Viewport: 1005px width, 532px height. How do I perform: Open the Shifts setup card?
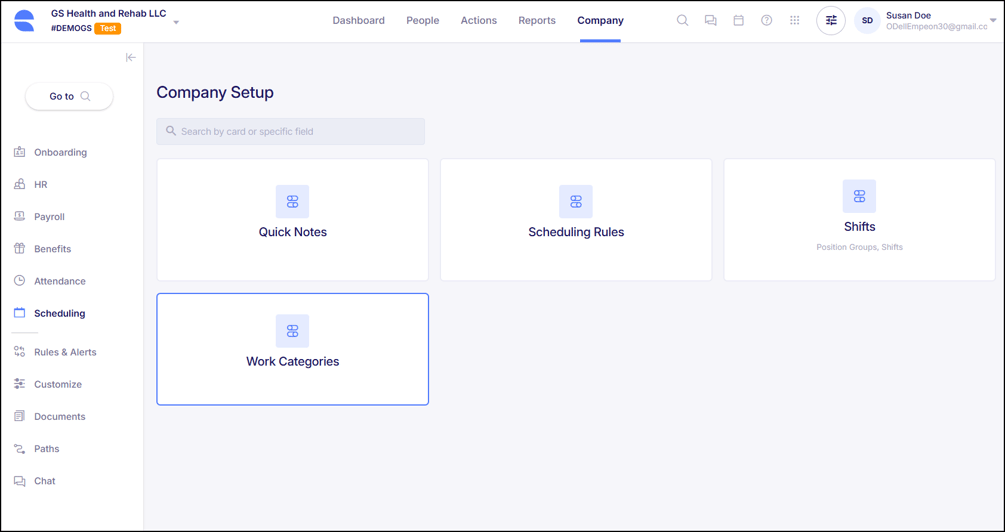pyautogui.click(x=859, y=220)
